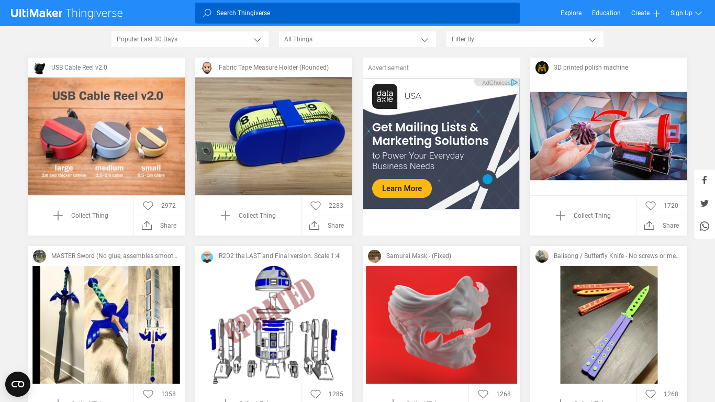Click Share text under polish machine
Screen dimensions: 715x402
click(670, 225)
